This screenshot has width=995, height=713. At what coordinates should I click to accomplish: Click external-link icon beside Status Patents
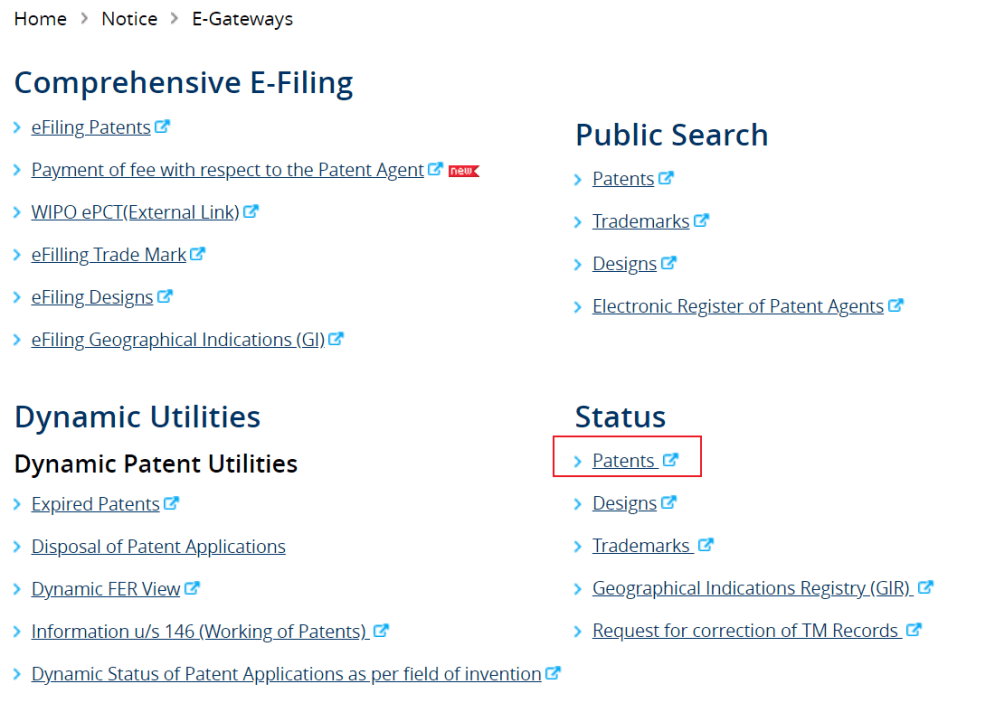click(671, 459)
